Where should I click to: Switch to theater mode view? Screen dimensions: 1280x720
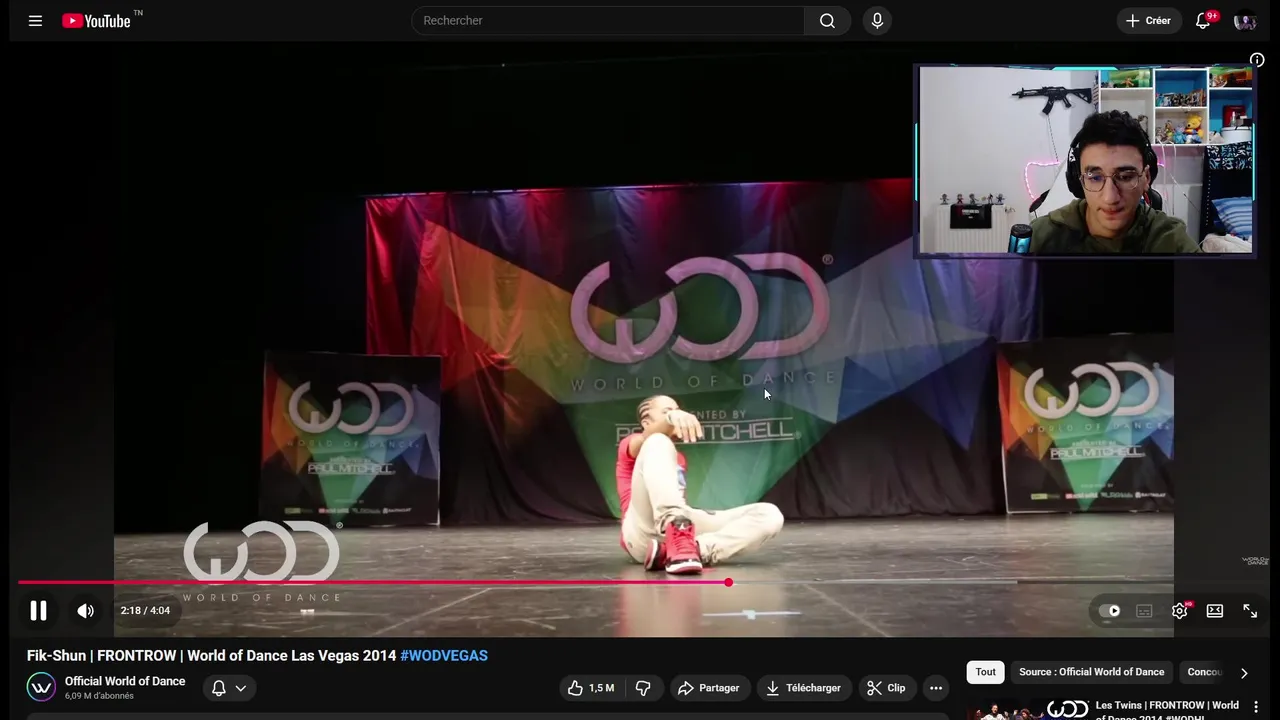[1215, 610]
